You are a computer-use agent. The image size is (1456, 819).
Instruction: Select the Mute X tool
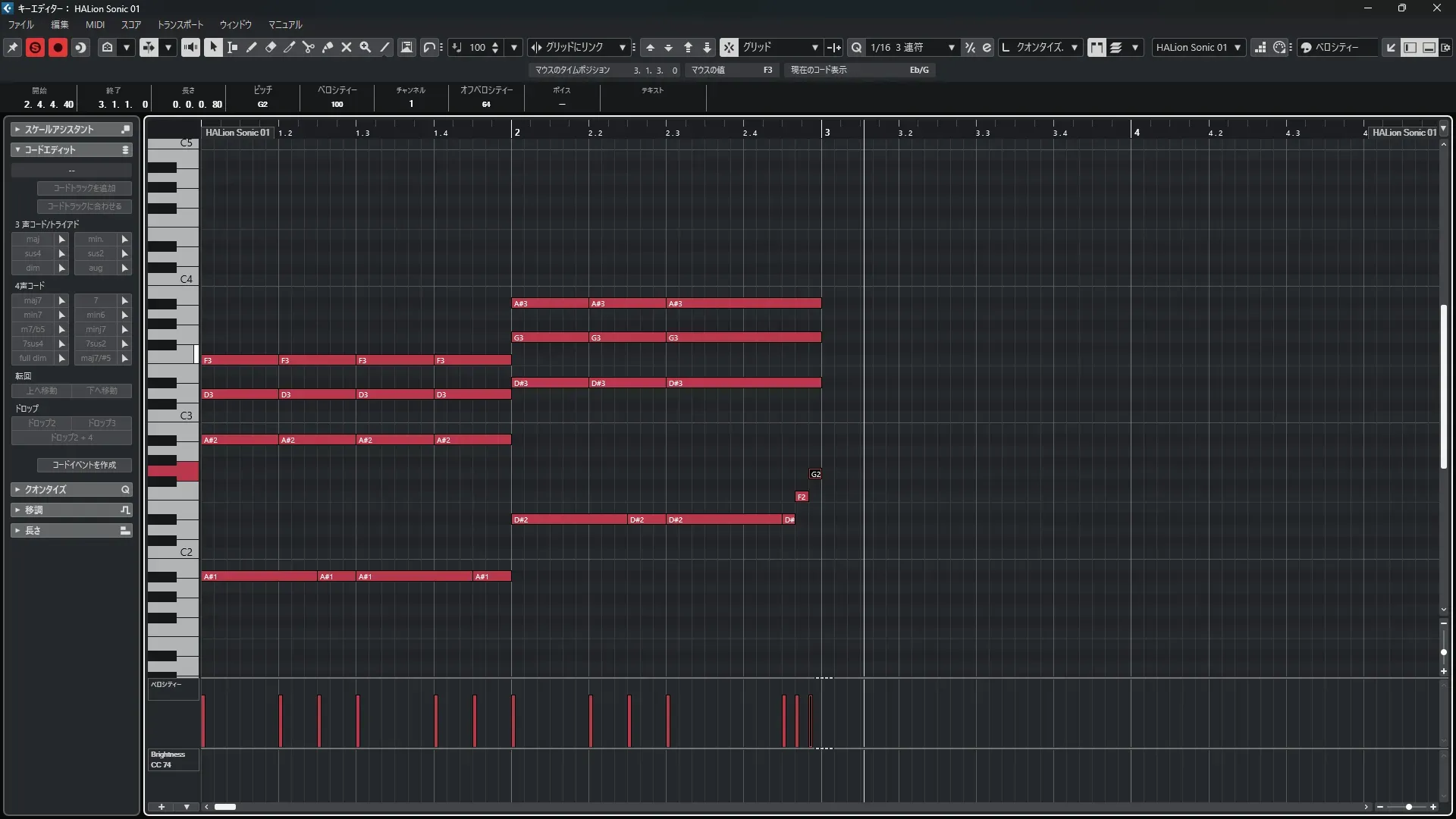347,47
